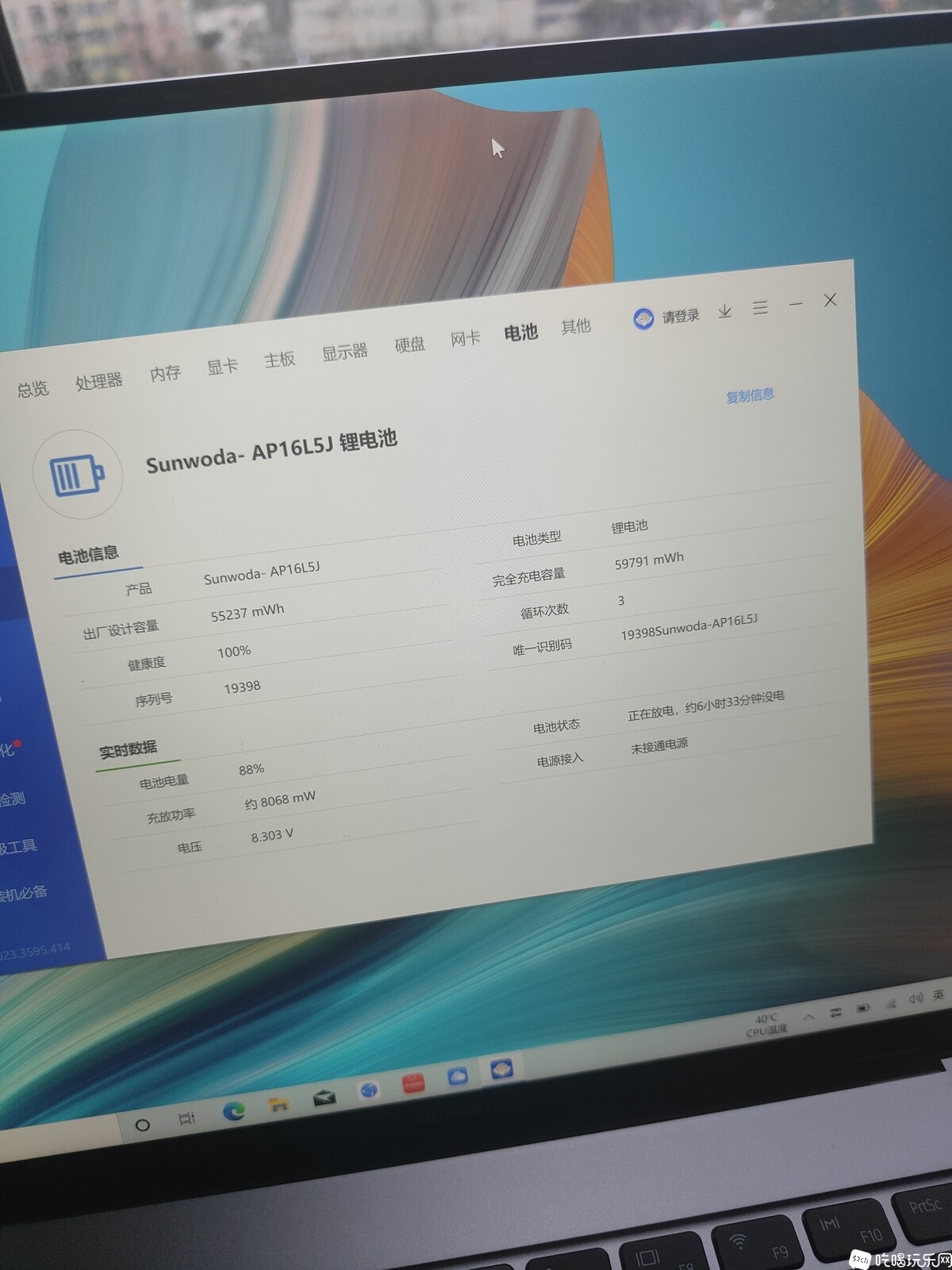Image resolution: width=952 pixels, height=1270 pixels.
Task: Switch the 英 input method indicator
Action: (x=939, y=995)
